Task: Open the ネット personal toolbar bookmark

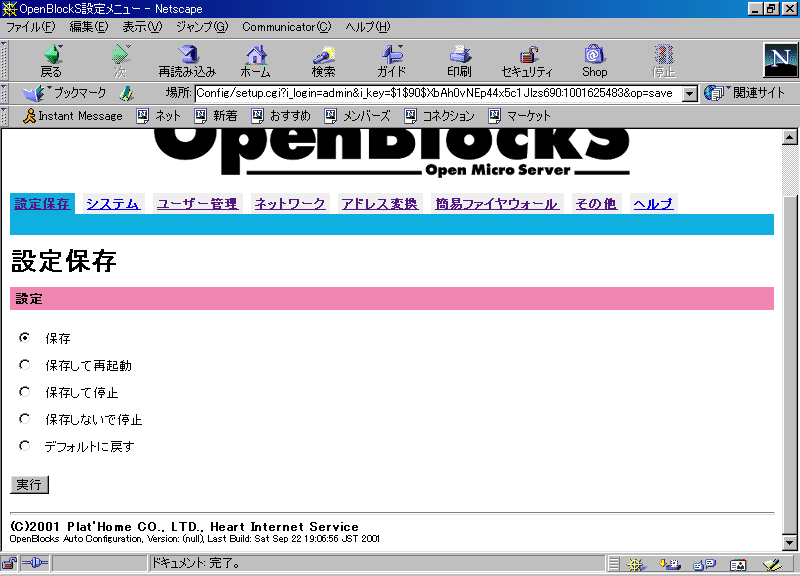Action: [159, 116]
